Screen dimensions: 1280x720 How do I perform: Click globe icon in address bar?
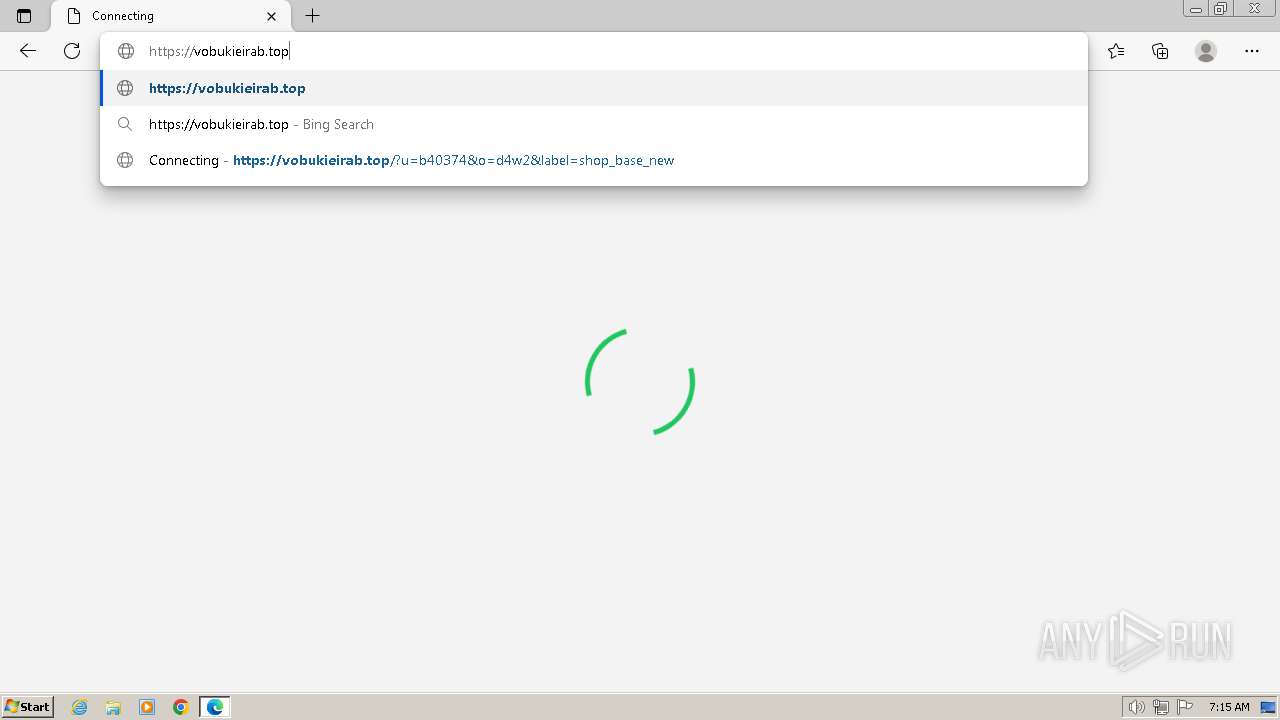click(x=126, y=51)
